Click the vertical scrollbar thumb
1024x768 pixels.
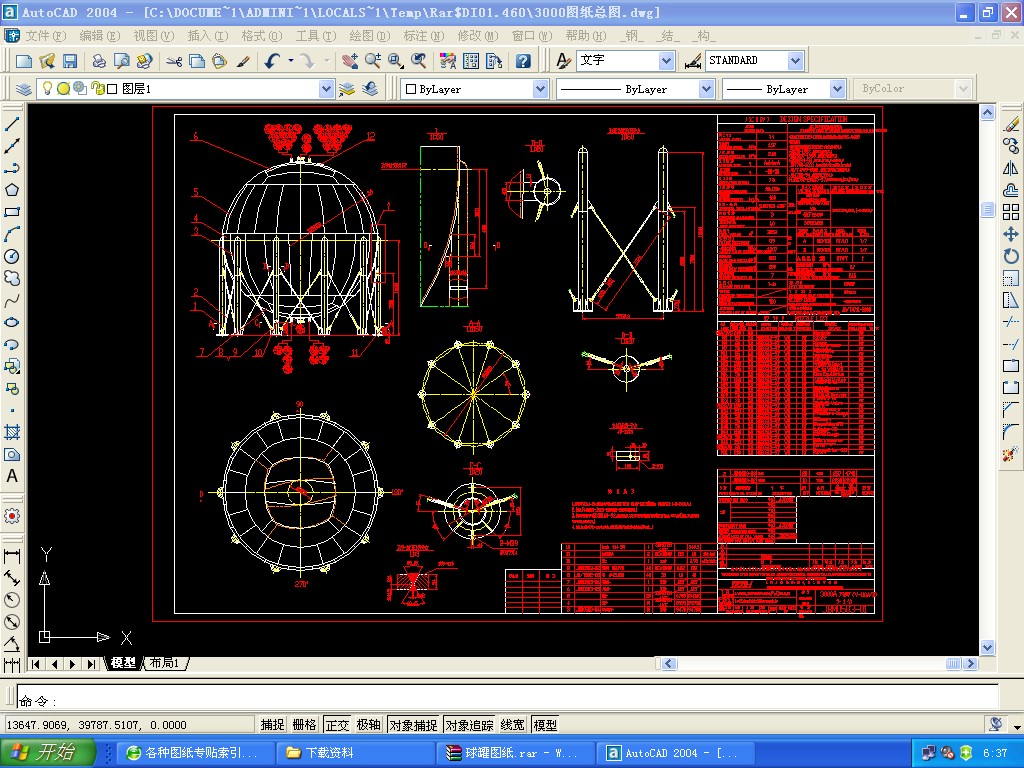[x=987, y=210]
